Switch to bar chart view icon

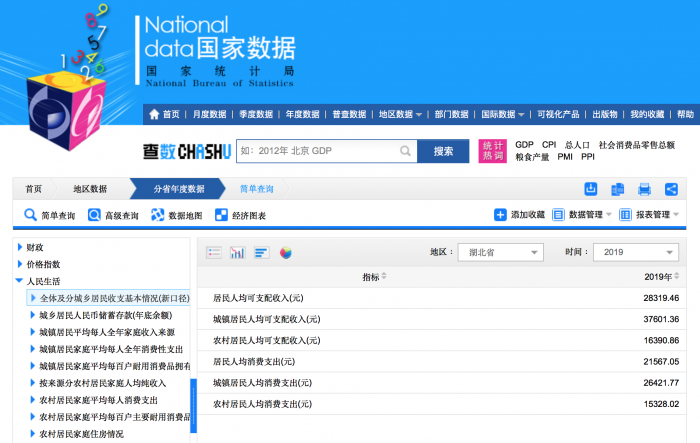(238, 252)
